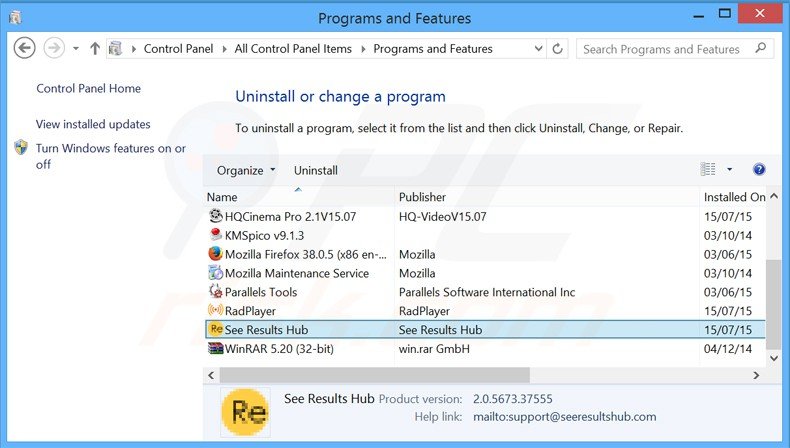Screen dimensions: 790x448
Task: Open Turn Windows features on or off
Action: coord(111,156)
